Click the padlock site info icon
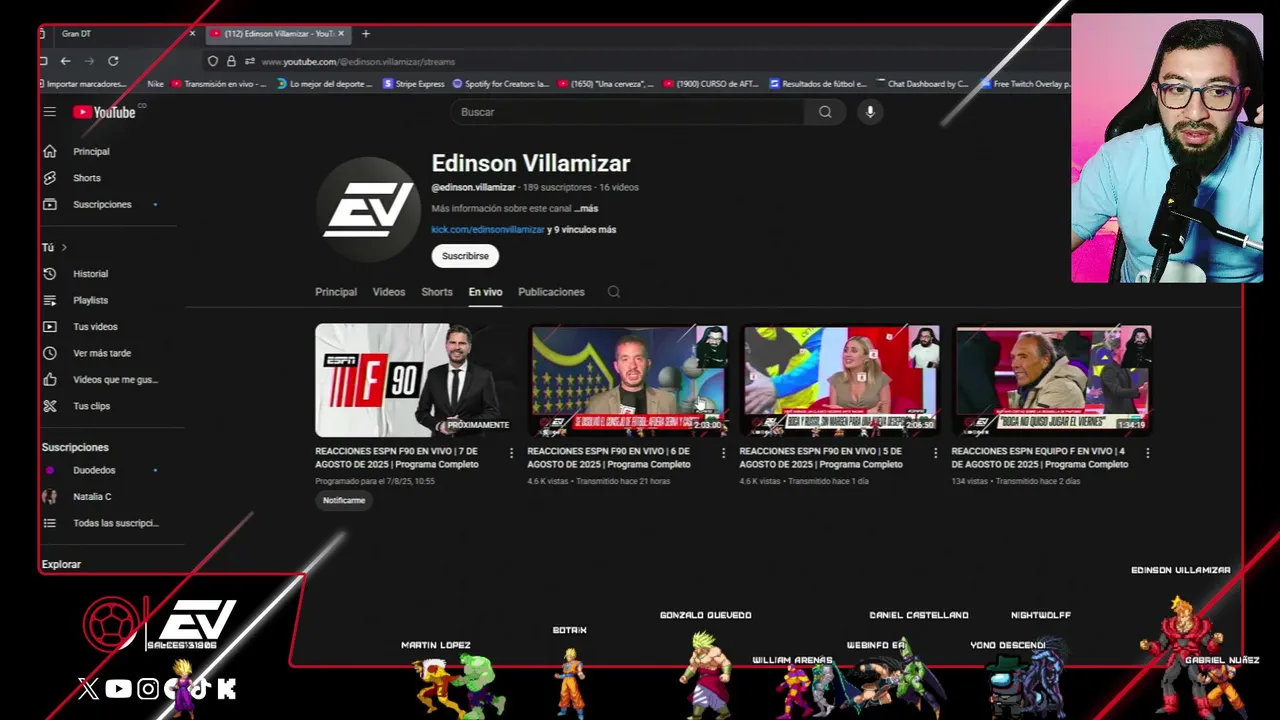 (231, 62)
